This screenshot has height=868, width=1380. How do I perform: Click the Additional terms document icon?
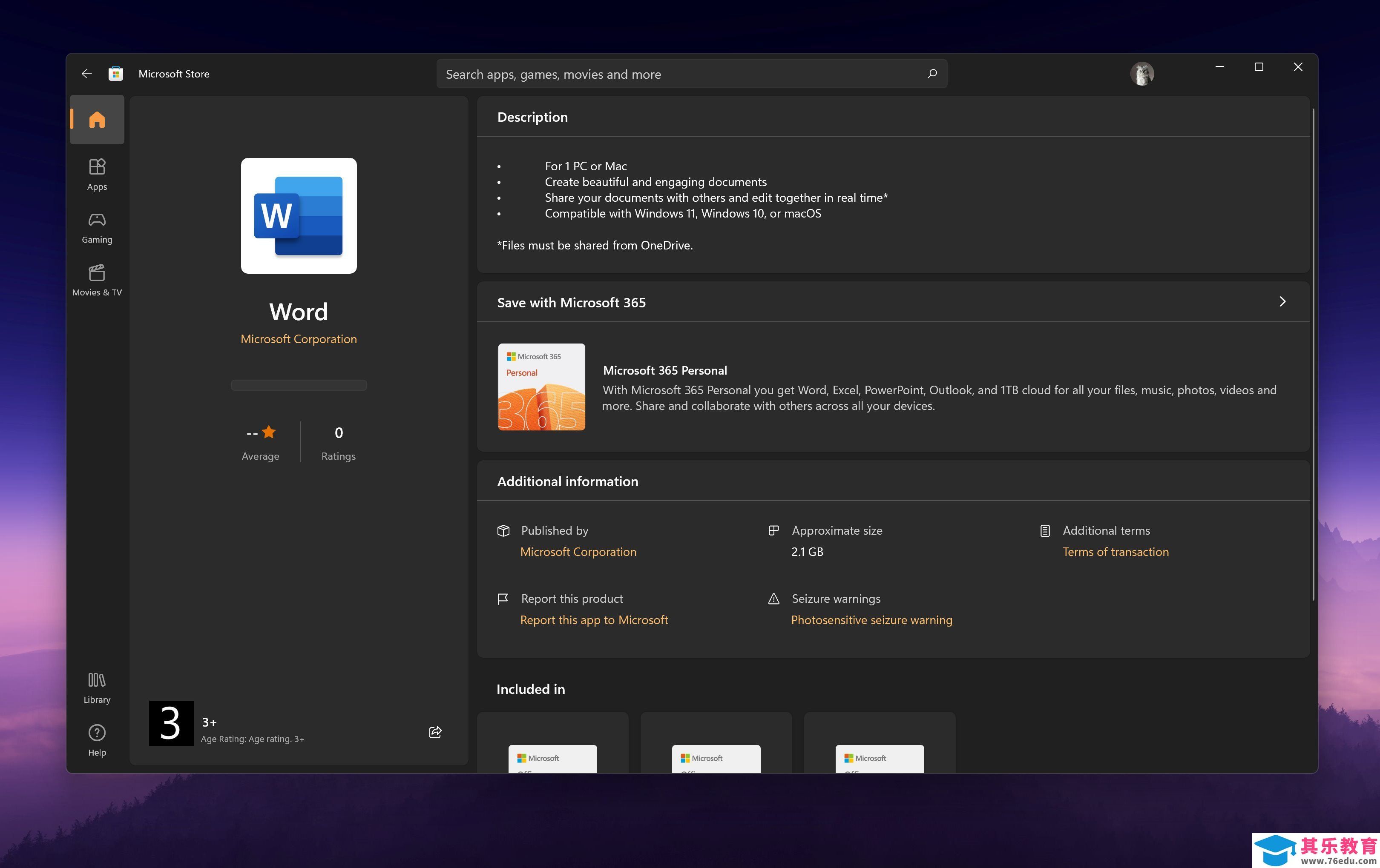coord(1045,530)
